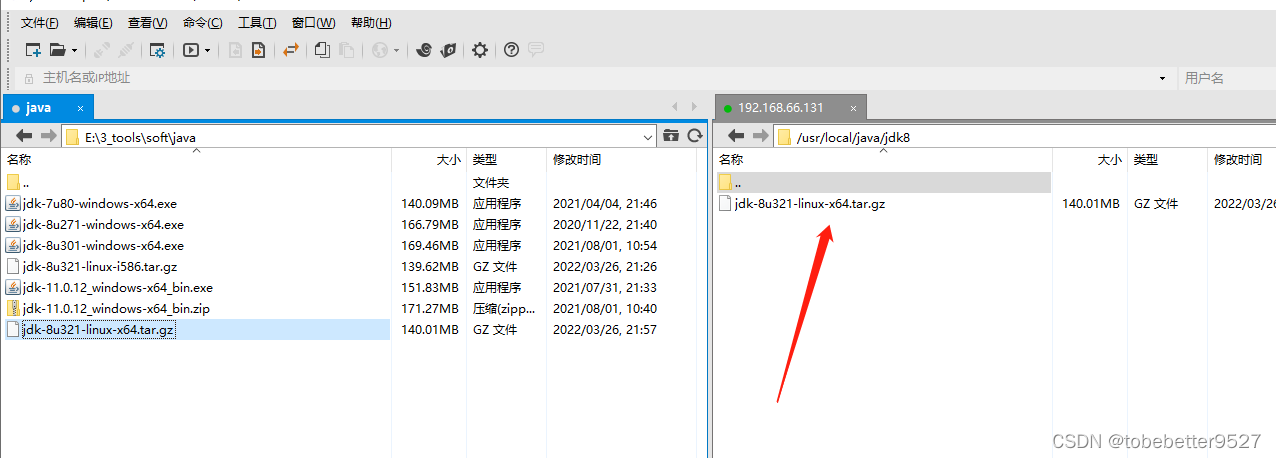Click the tab scroll right arrow
The image size is (1276, 458).
tap(694, 106)
